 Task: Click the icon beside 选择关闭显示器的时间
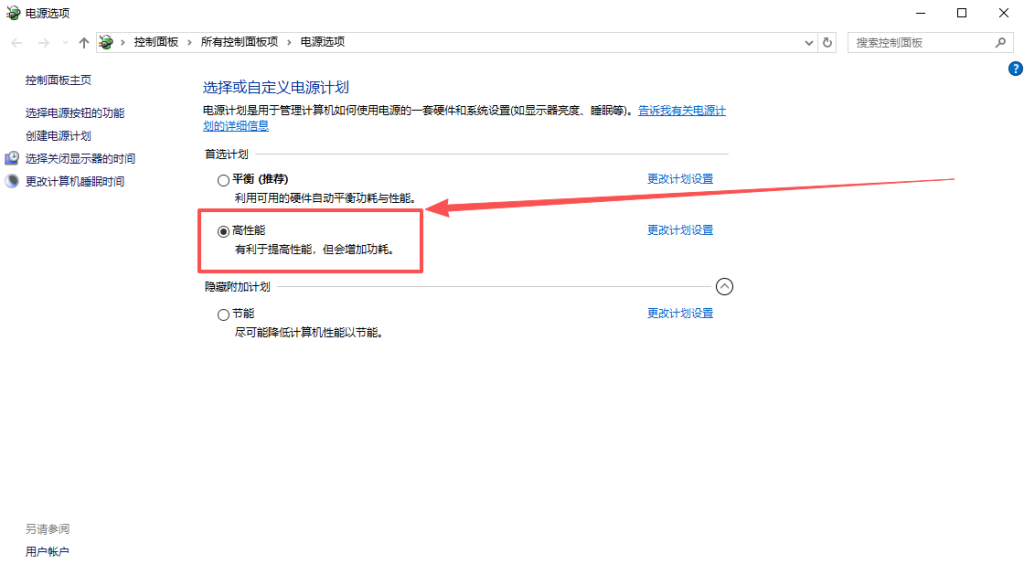click(x=12, y=159)
